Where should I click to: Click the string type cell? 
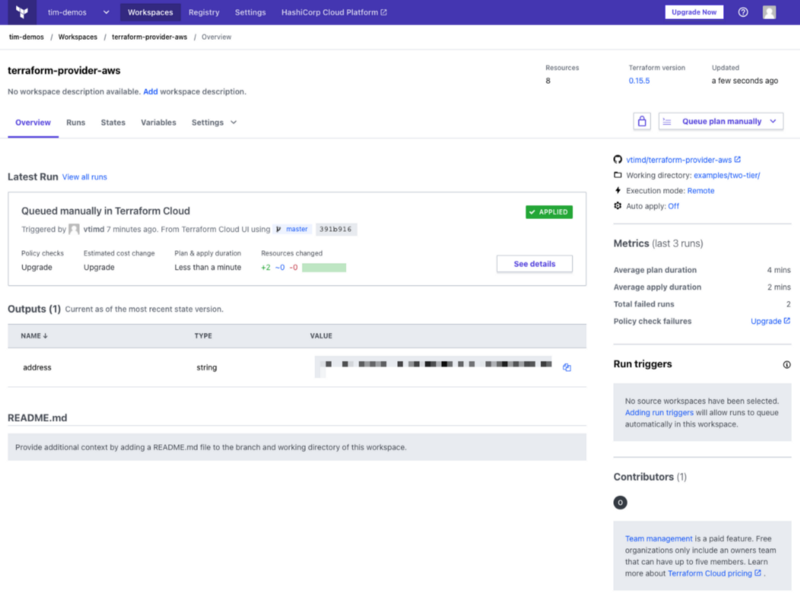click(207, 367)
